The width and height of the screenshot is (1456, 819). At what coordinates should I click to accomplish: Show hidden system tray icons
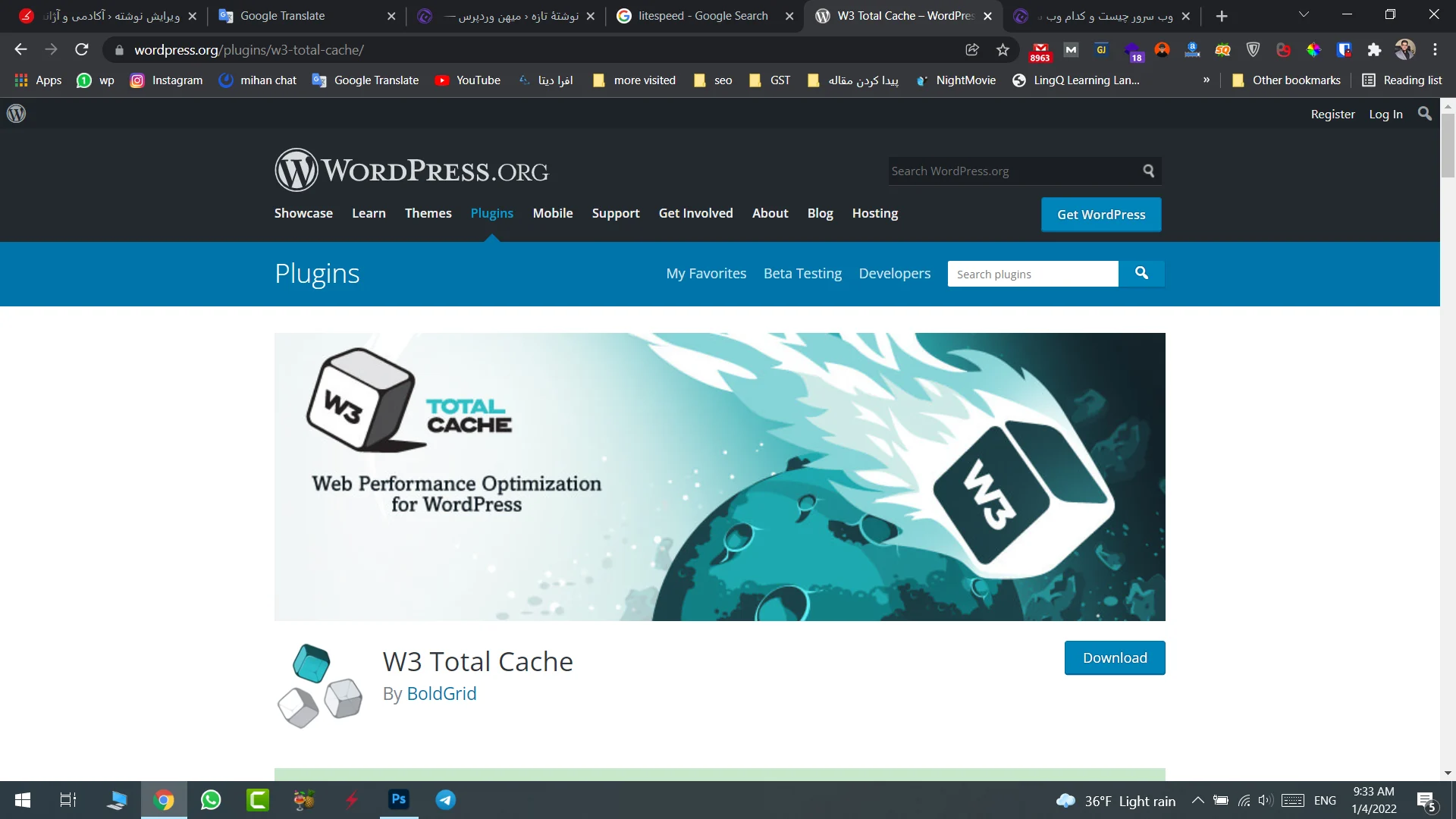coord(1197,801)
